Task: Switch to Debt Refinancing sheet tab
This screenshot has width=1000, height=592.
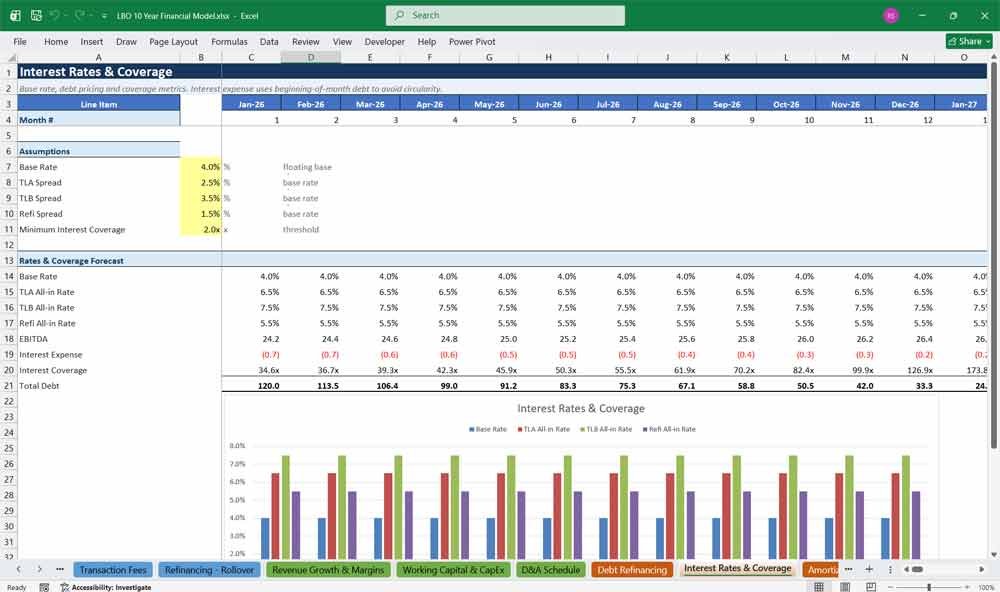Action: click(632, 570)
